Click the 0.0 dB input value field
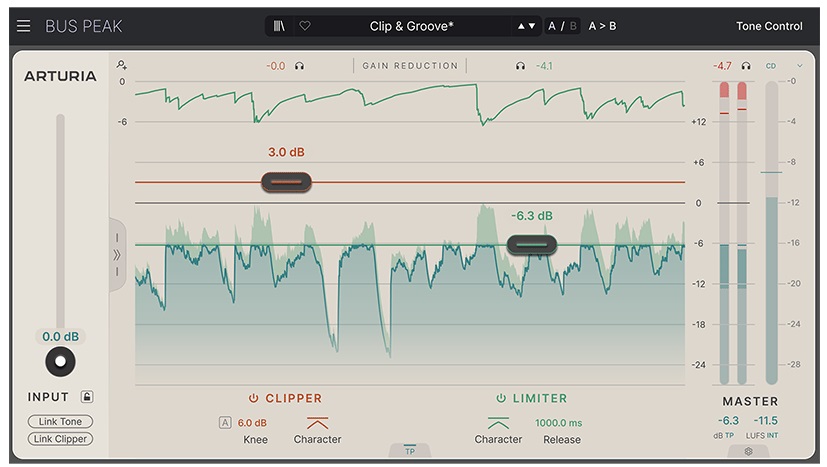 pos(60,337)
